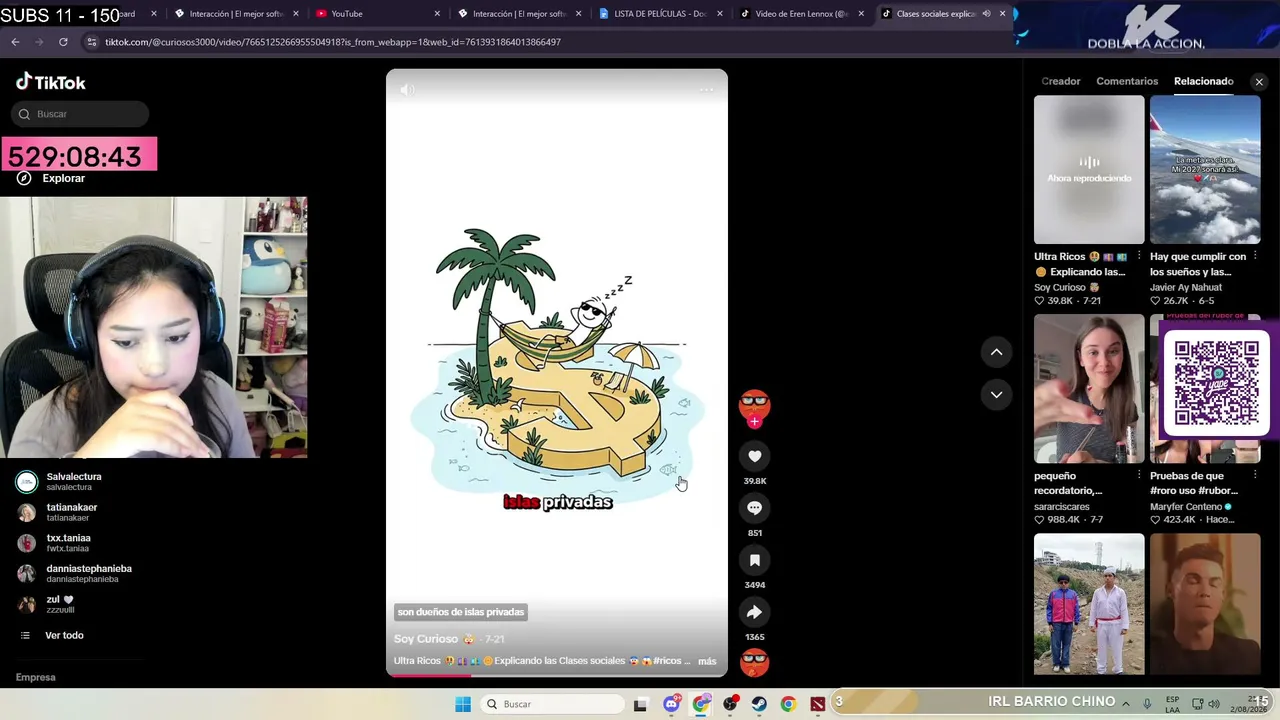This screenshot has width=1280, height=720.
Task: Open the Ultra Ricos related video thumbnail
Action: pyautogui.click(x=1089, y=169)
